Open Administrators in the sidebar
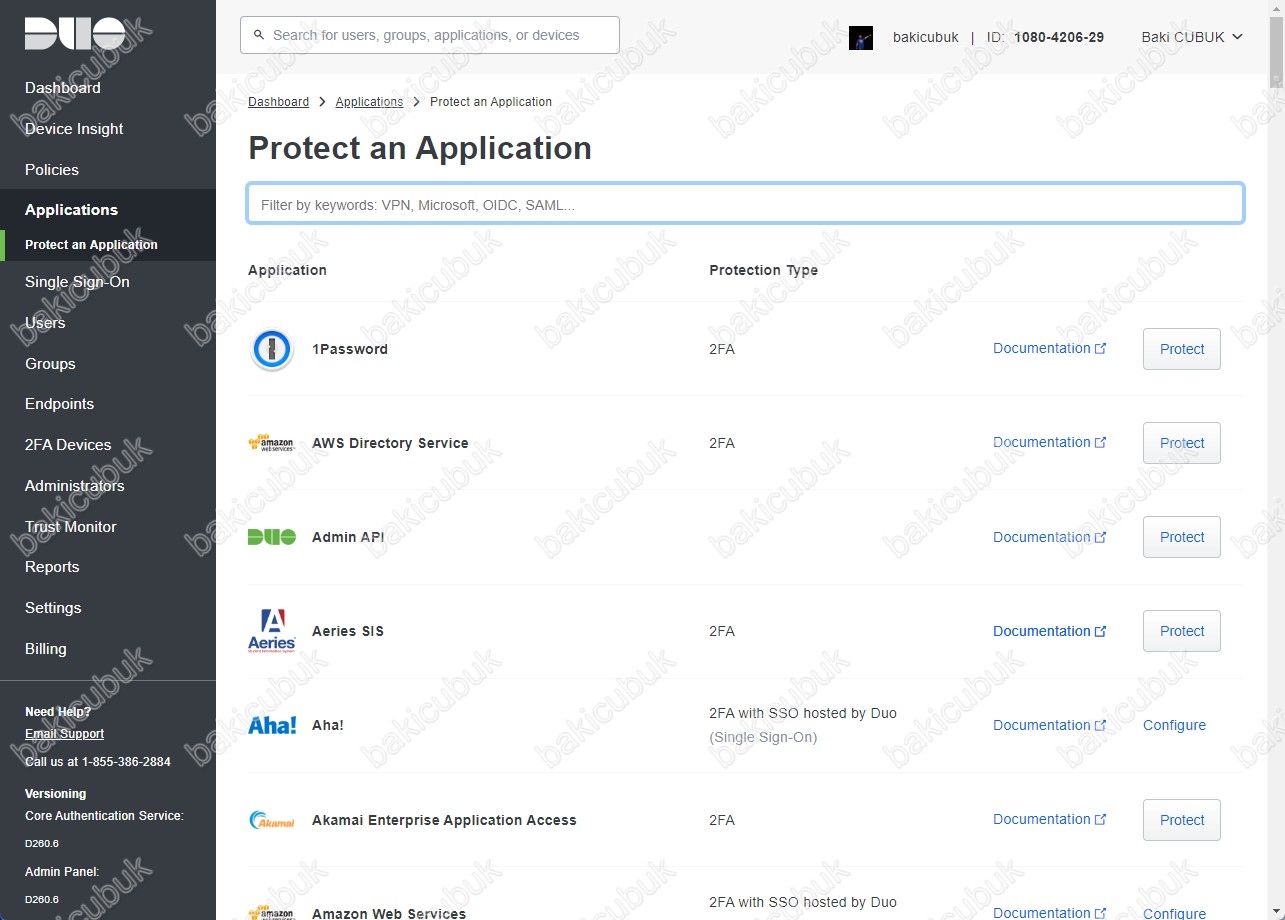 pyautogui.click(x=75, y=486)
